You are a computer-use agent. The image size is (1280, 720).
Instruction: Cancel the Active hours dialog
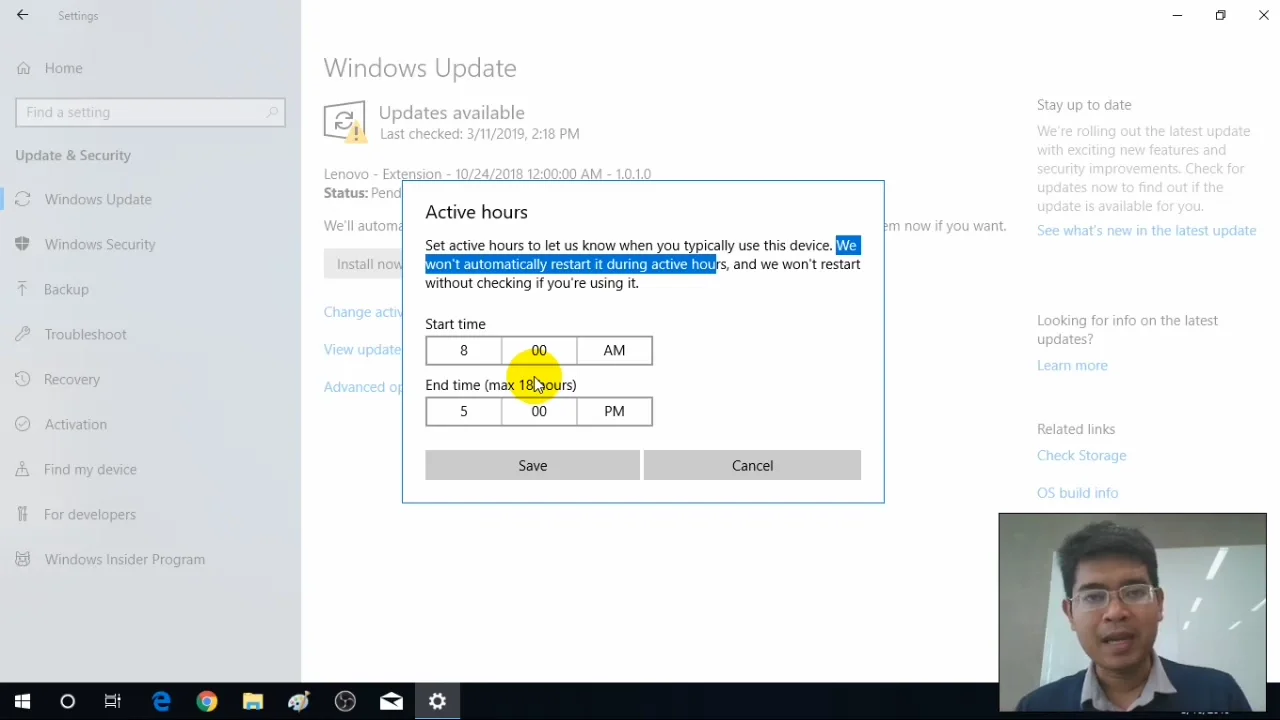(x=752, y=465)
